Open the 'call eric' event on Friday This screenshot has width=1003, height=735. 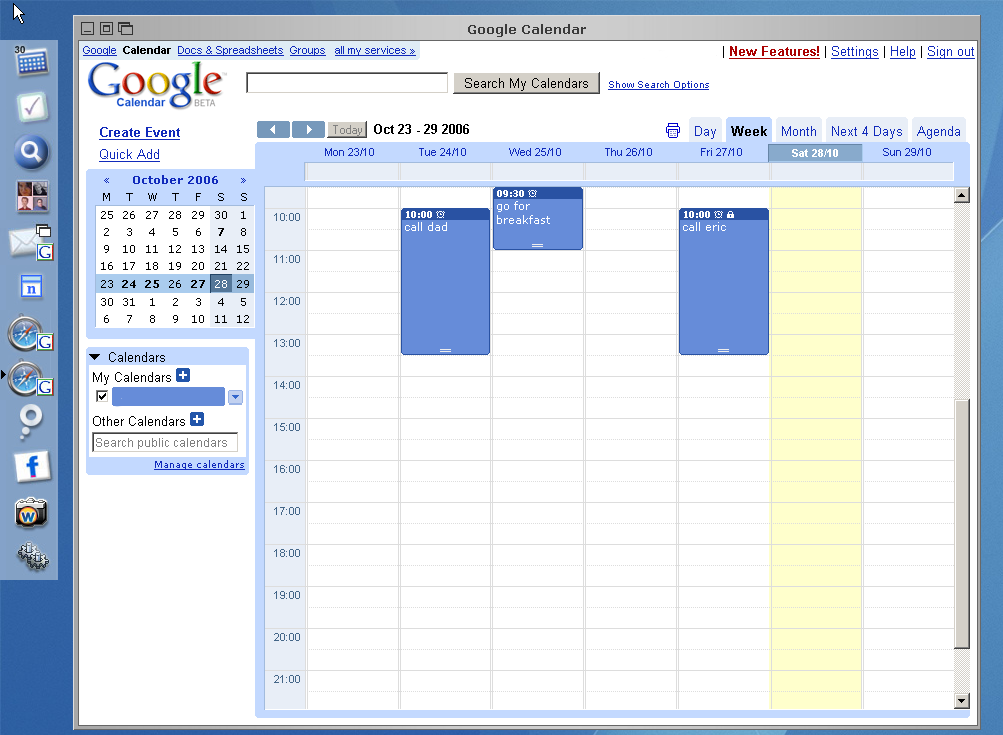coord(723,281)
